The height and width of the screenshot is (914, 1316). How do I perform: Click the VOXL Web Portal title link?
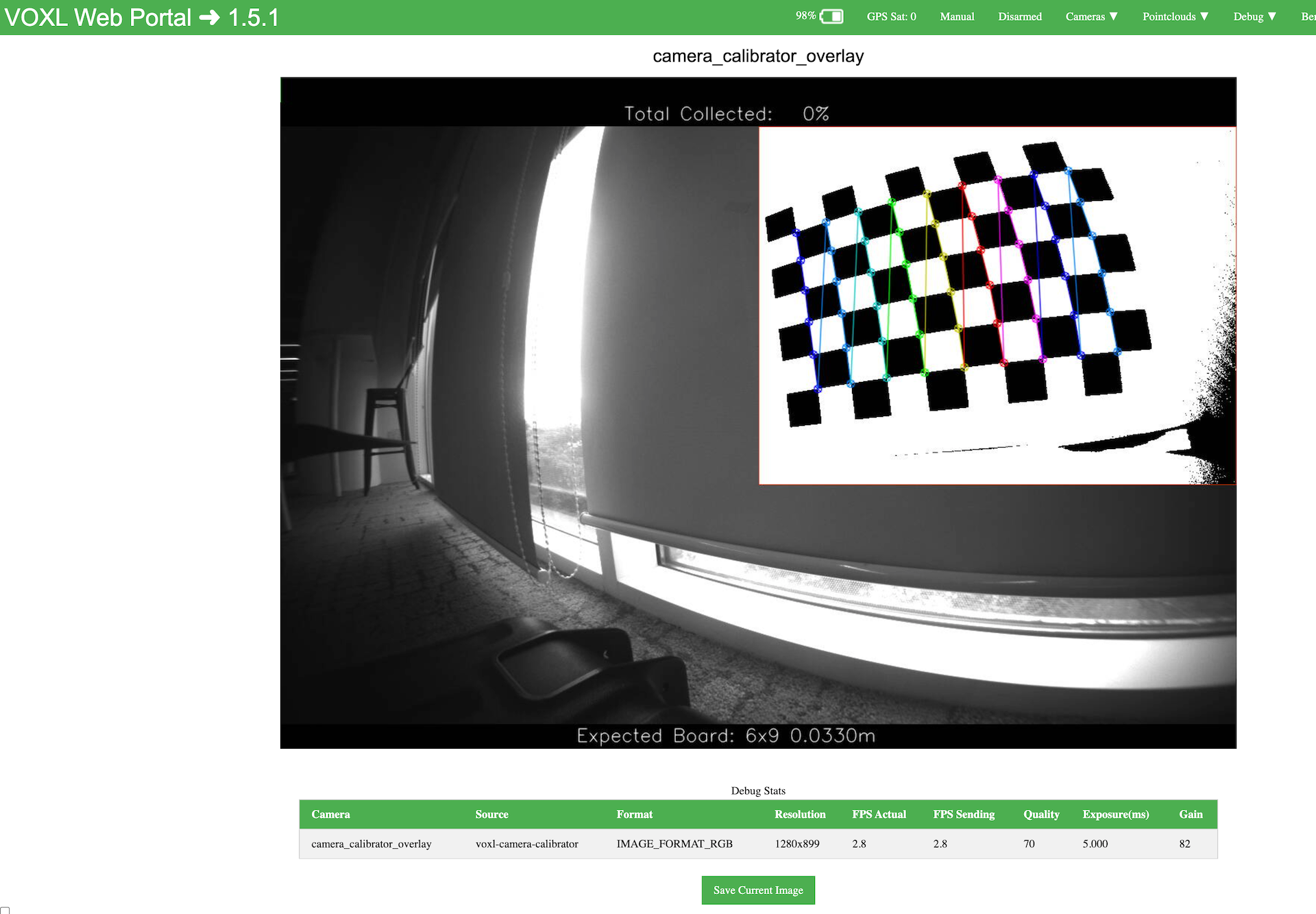[x=98, y=17]
